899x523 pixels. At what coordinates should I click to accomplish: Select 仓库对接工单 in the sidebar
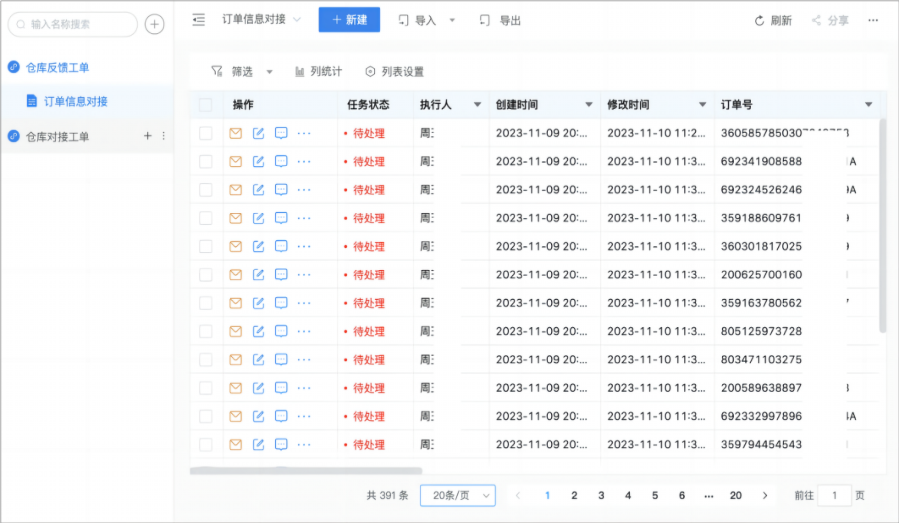[57, 136]
